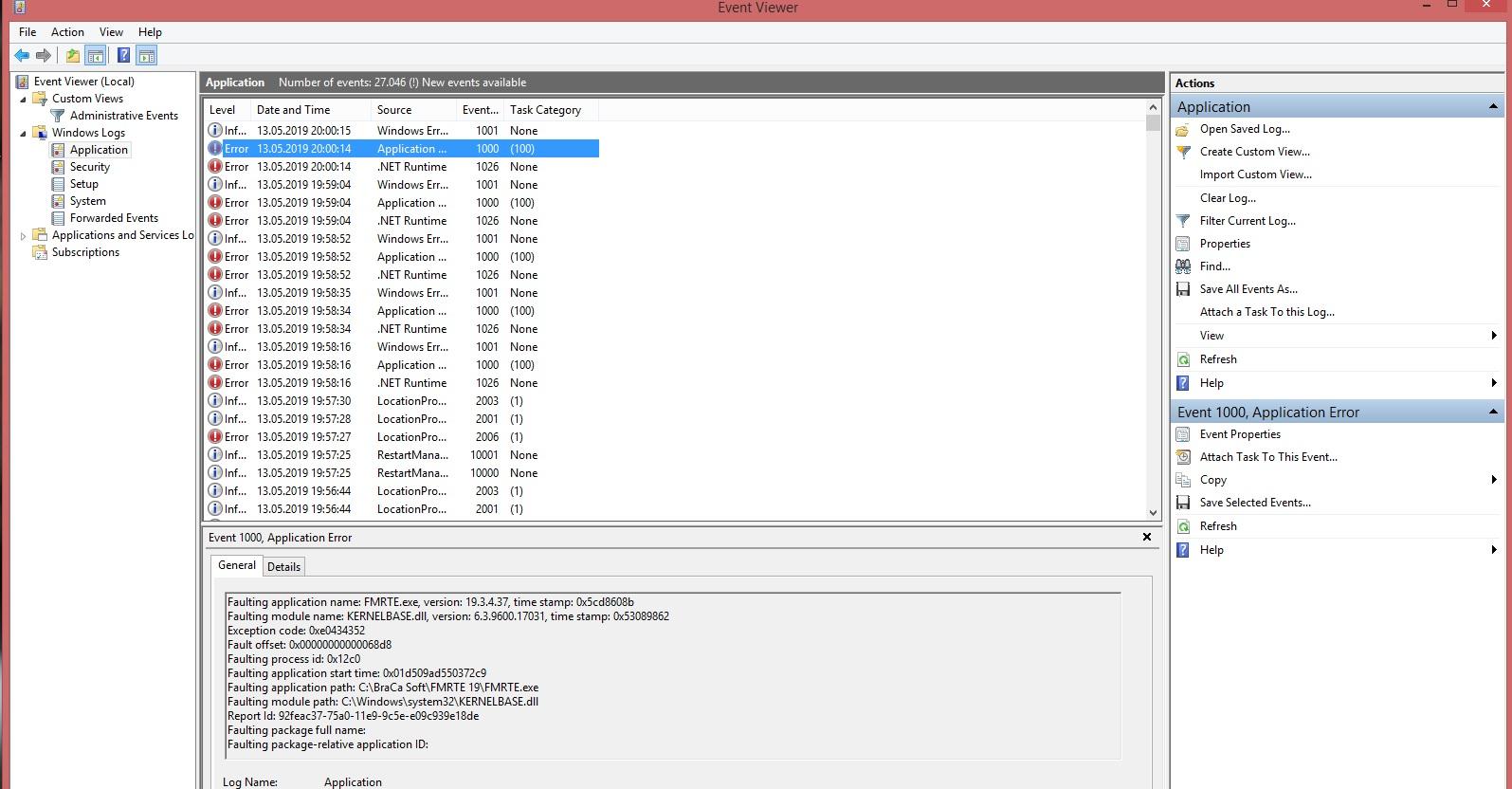Viewport: 1512px width, 789px height.
Task: Collapse the Application actions section
Action: coord(1493,106)
